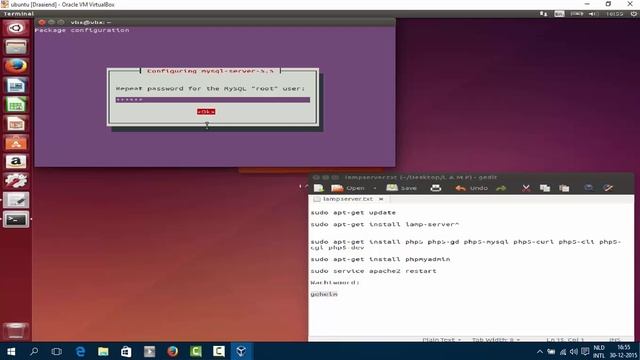Open the Ubuntu Dash search launcher
The width and height of the screenshot is (640, 360).
point(16,28)
